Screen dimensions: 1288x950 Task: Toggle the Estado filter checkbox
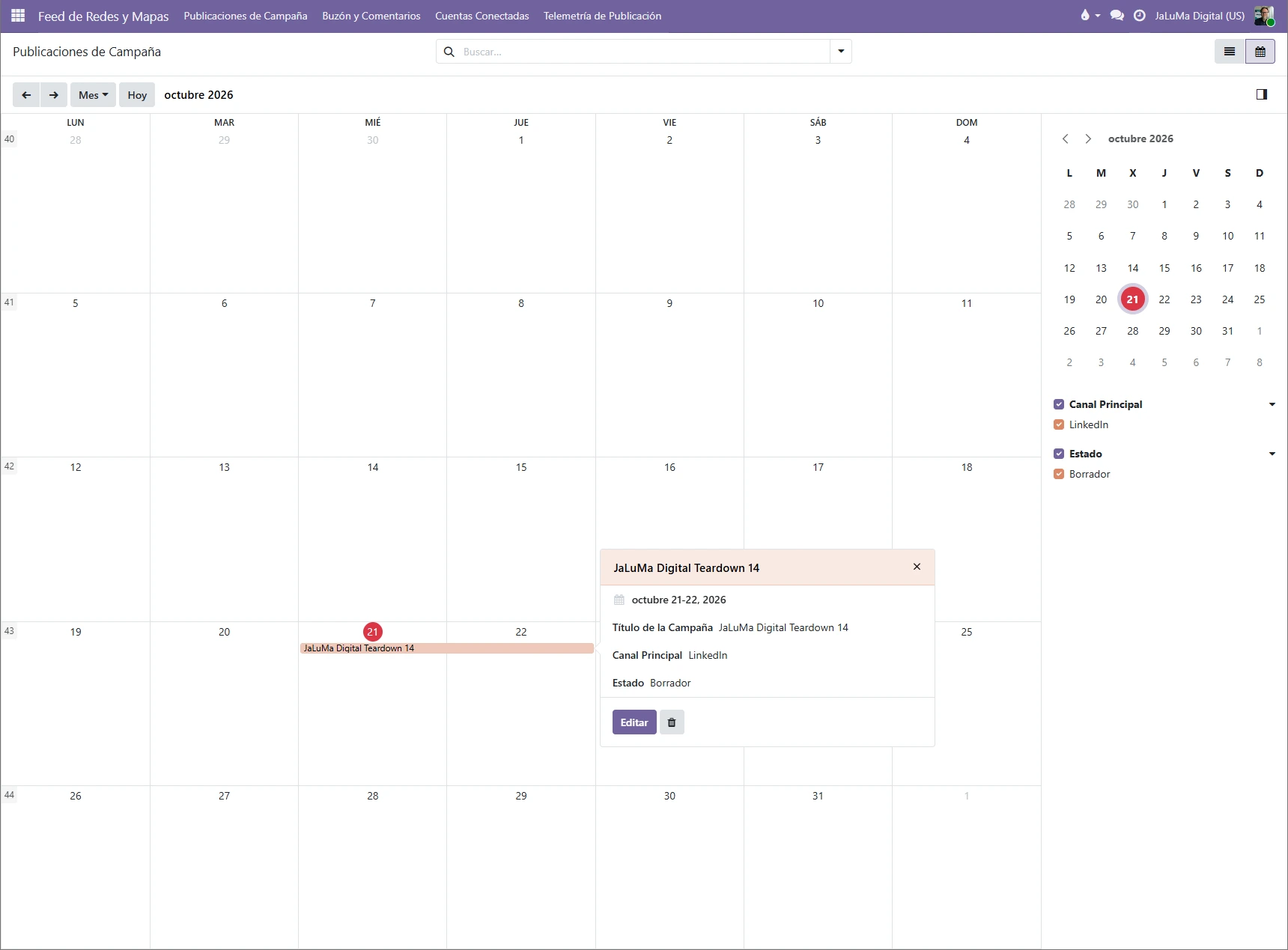click(x=1059, y=454)
